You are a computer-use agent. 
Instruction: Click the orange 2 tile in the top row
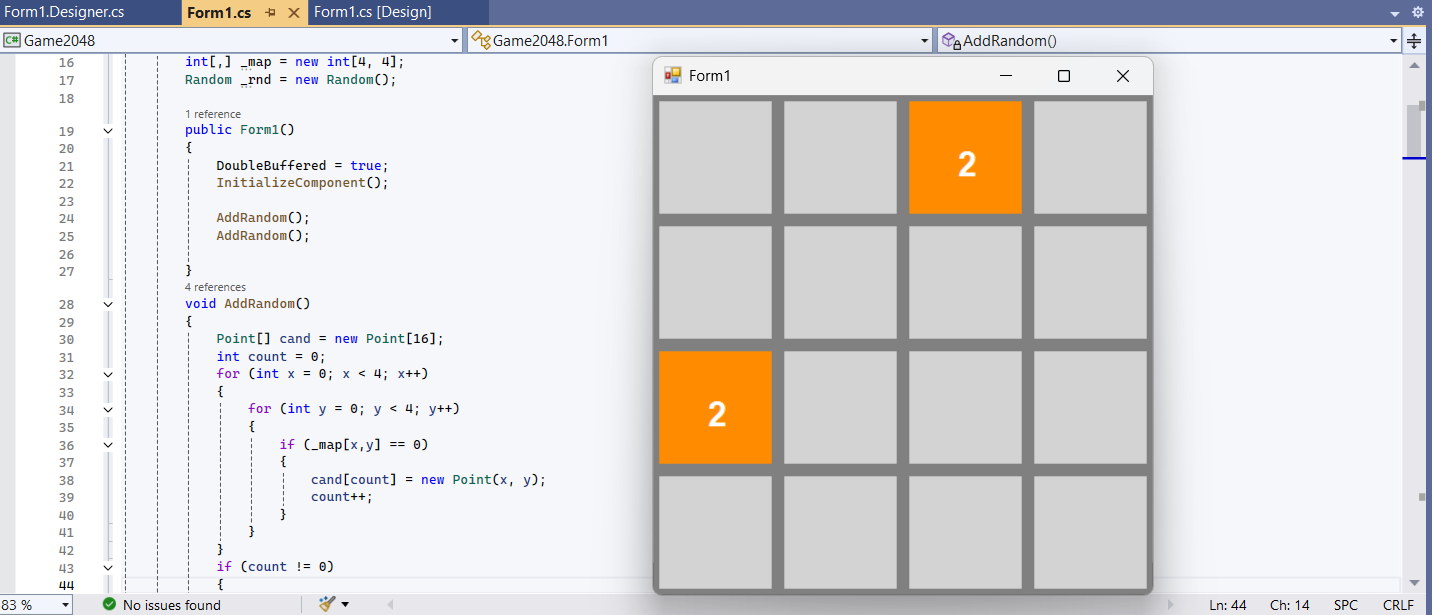click(x=965, y=157)
